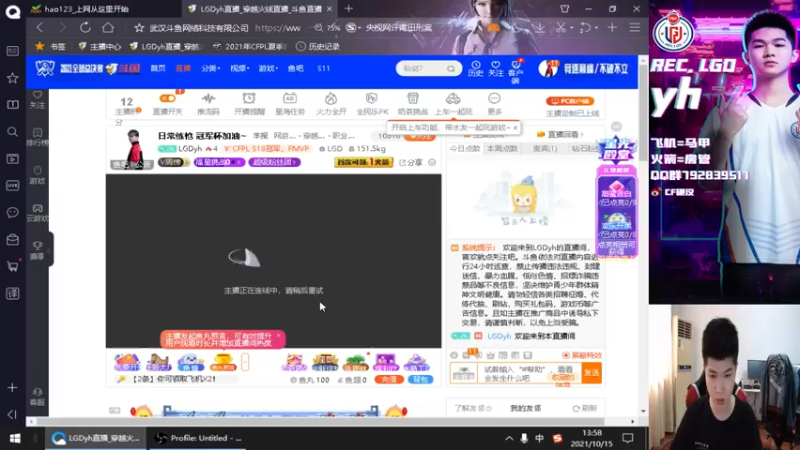Open the 2021年CFPL bookmark

(x=250, y=46)
